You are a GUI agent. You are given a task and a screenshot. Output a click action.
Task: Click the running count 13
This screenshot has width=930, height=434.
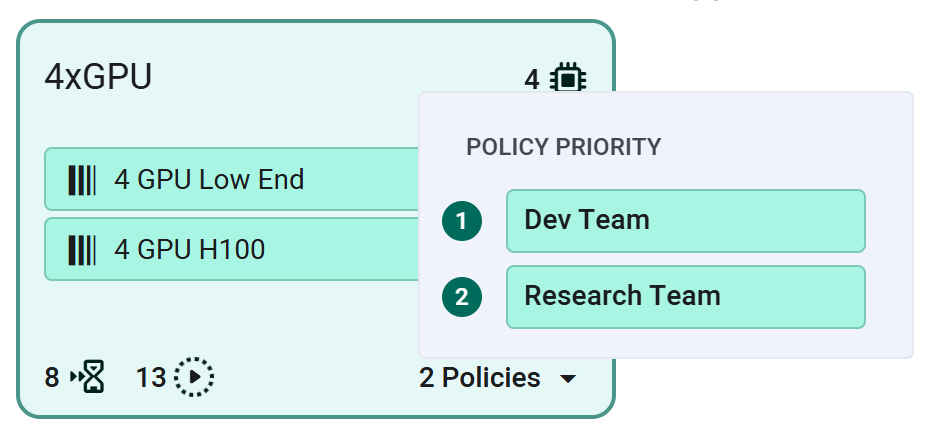click(x=151, y=378)
